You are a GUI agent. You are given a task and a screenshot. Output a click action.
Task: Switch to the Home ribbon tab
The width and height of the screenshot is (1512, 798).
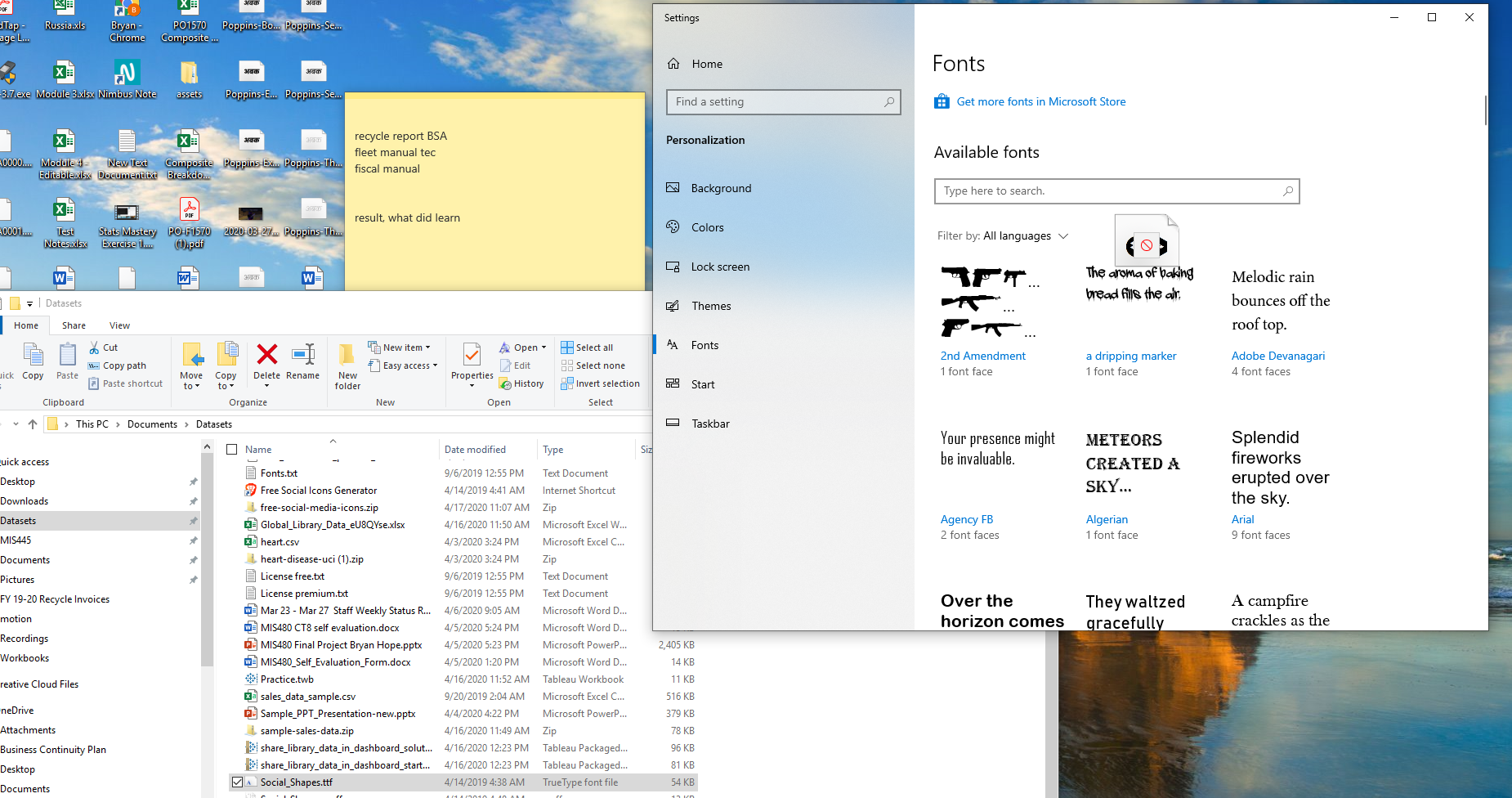pyautogui.click(x=26, y=325)
